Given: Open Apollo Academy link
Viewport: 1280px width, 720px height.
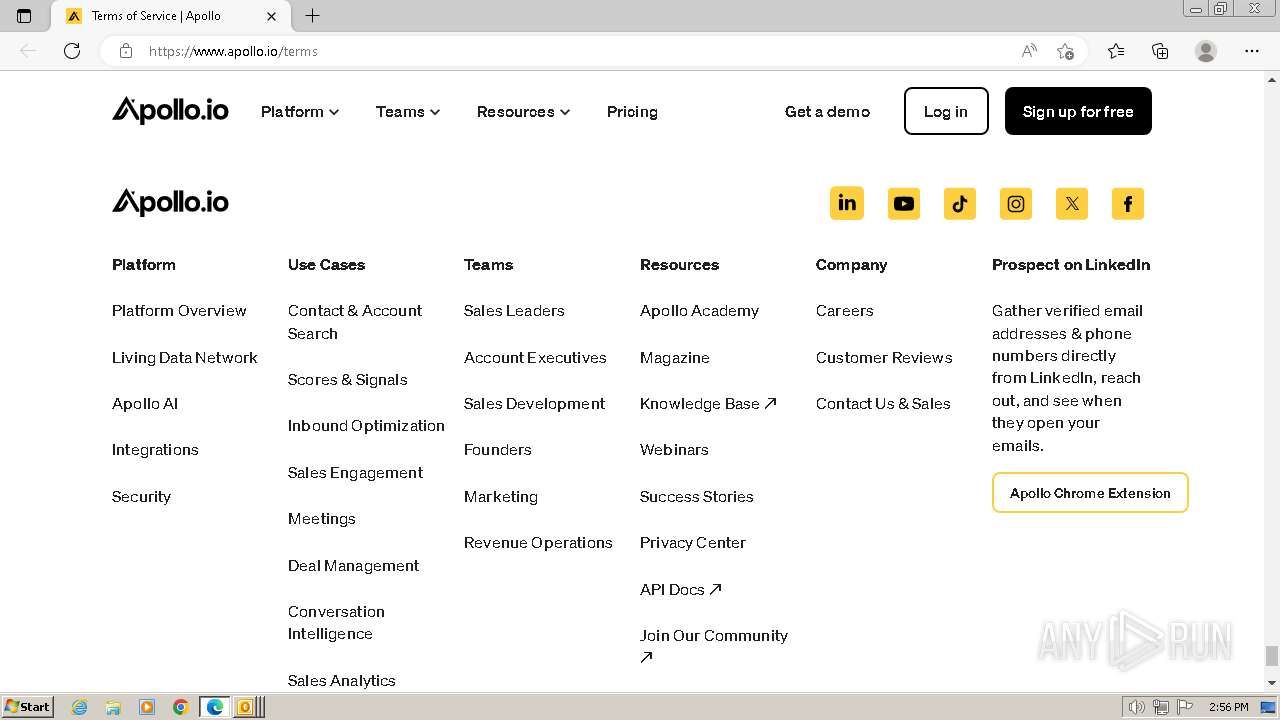Looking at the screenshot, I should coord(699,311).
